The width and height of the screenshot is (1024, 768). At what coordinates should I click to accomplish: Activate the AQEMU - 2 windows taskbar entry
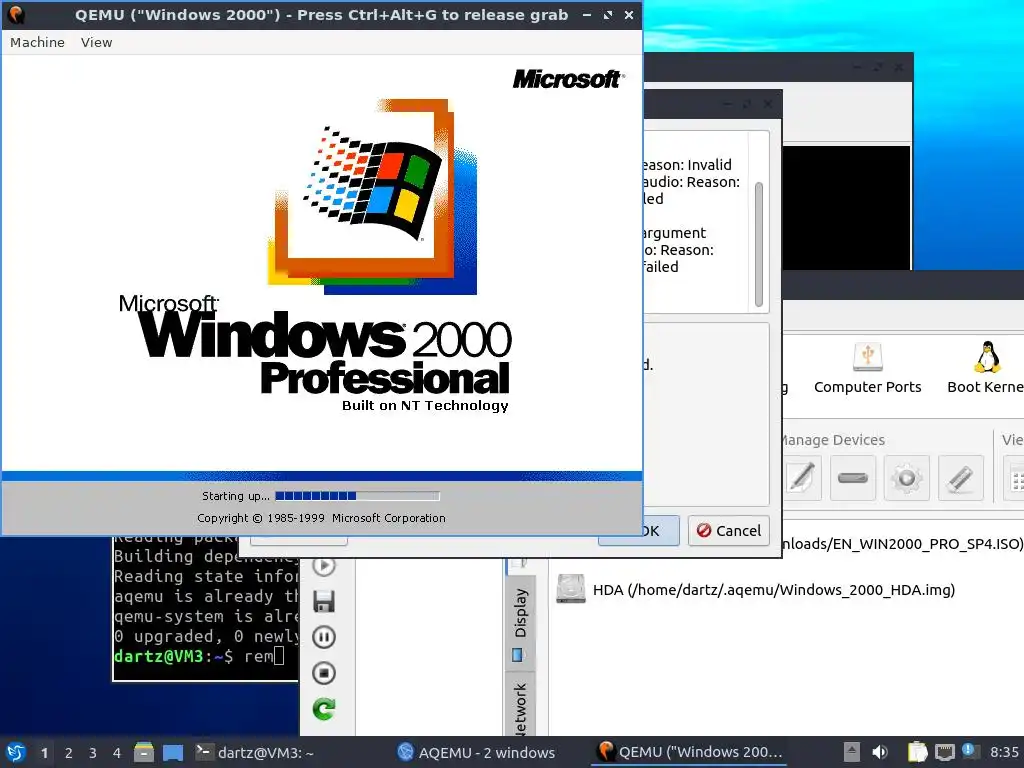click(x=477, y=752)
